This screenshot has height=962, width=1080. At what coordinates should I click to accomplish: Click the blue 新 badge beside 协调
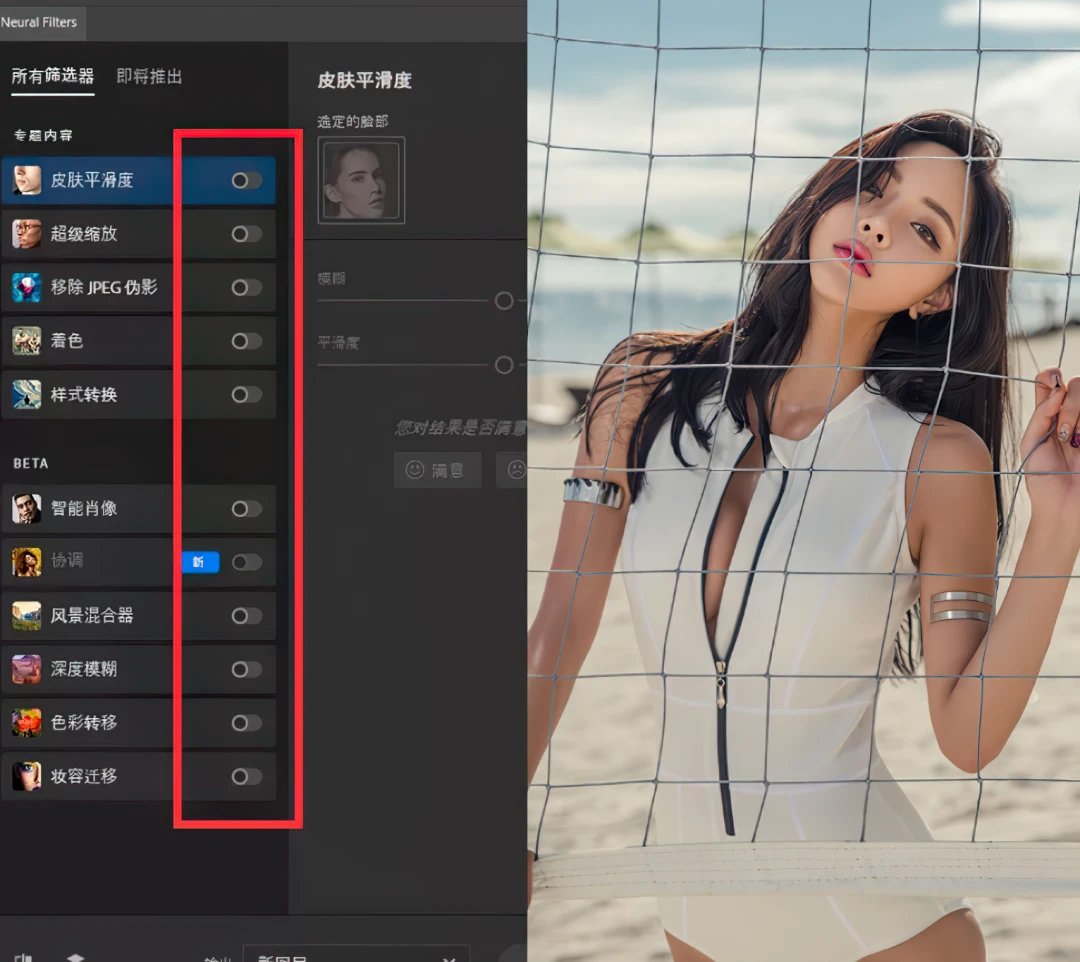click(x=200, y=562)
